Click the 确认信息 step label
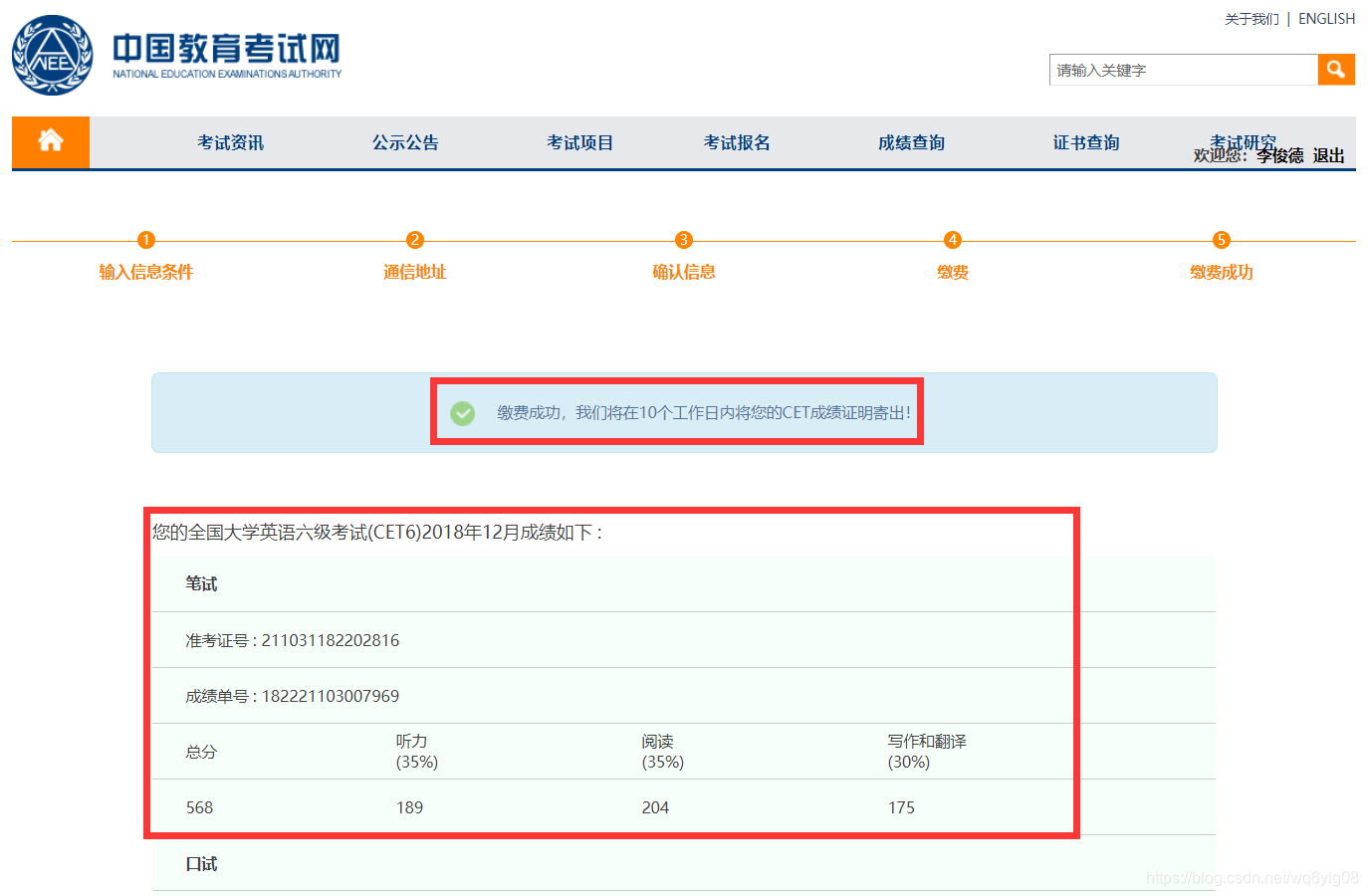The height and width of the screenshot is (896, 1368). (684, 272)
